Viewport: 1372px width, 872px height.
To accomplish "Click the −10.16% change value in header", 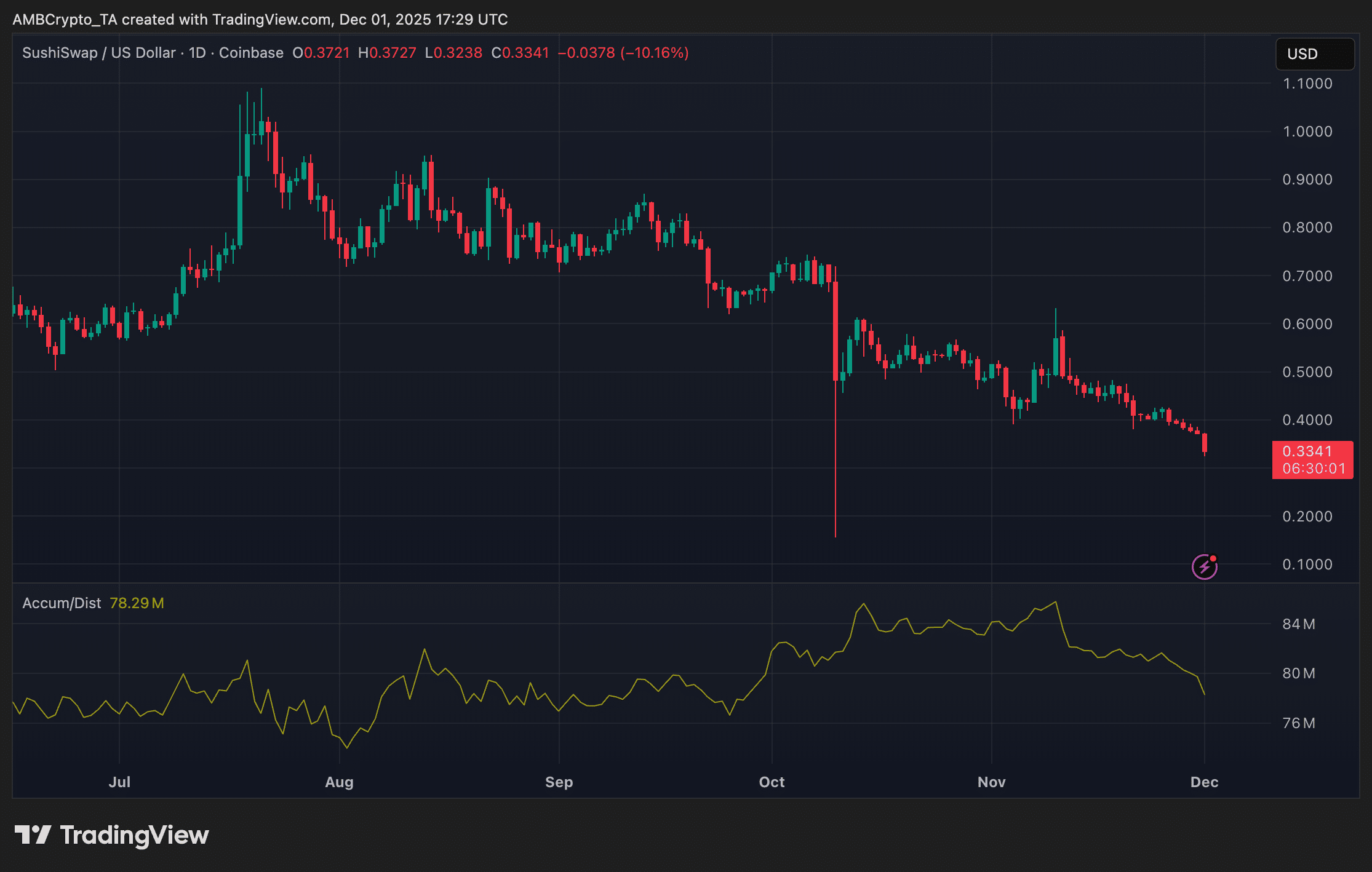I will tap(655, 53).
